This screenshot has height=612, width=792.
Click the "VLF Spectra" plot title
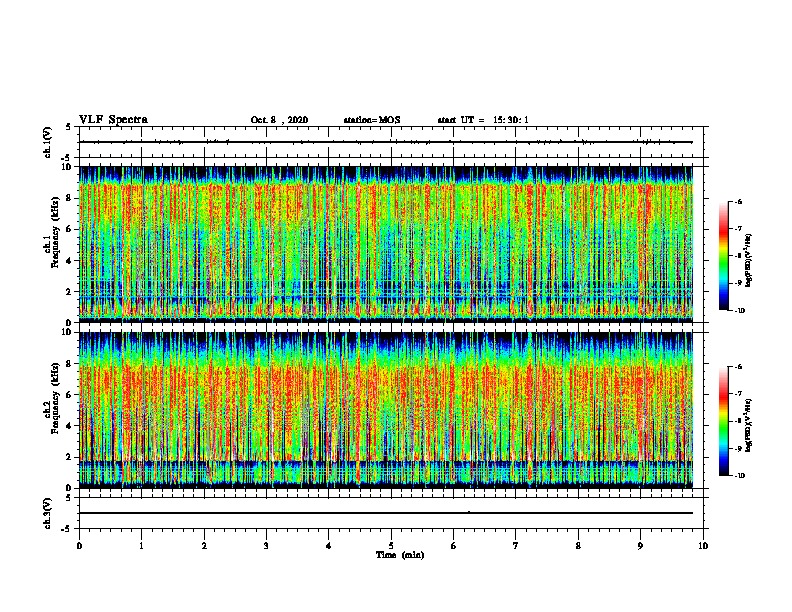click(x=113, y=120)
